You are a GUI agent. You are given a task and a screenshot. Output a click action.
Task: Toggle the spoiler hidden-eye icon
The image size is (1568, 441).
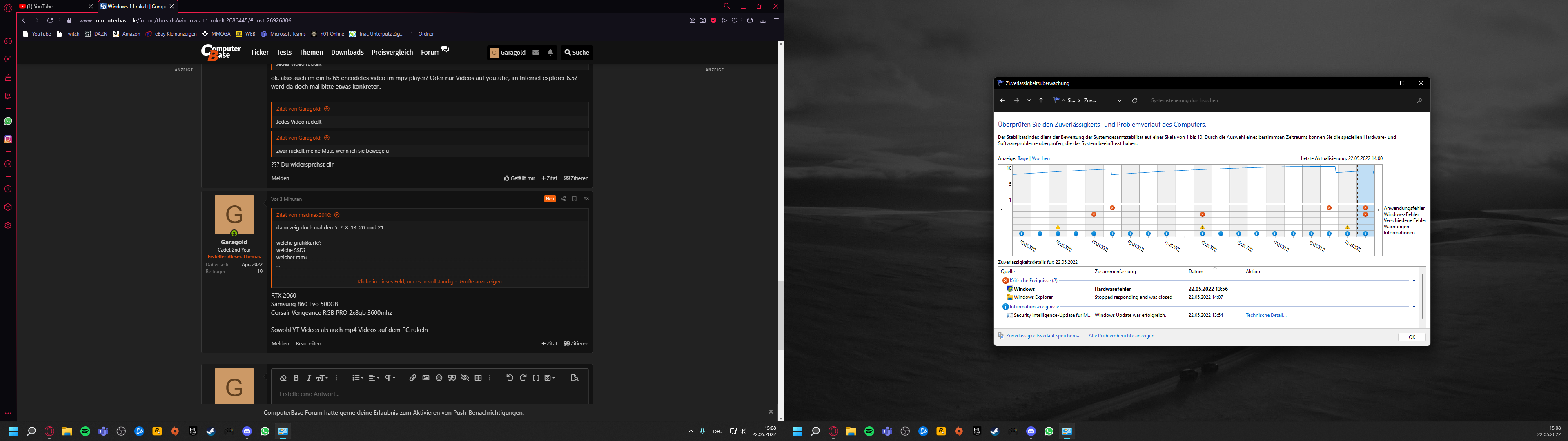pyautogui.click(x=465, y=378)
